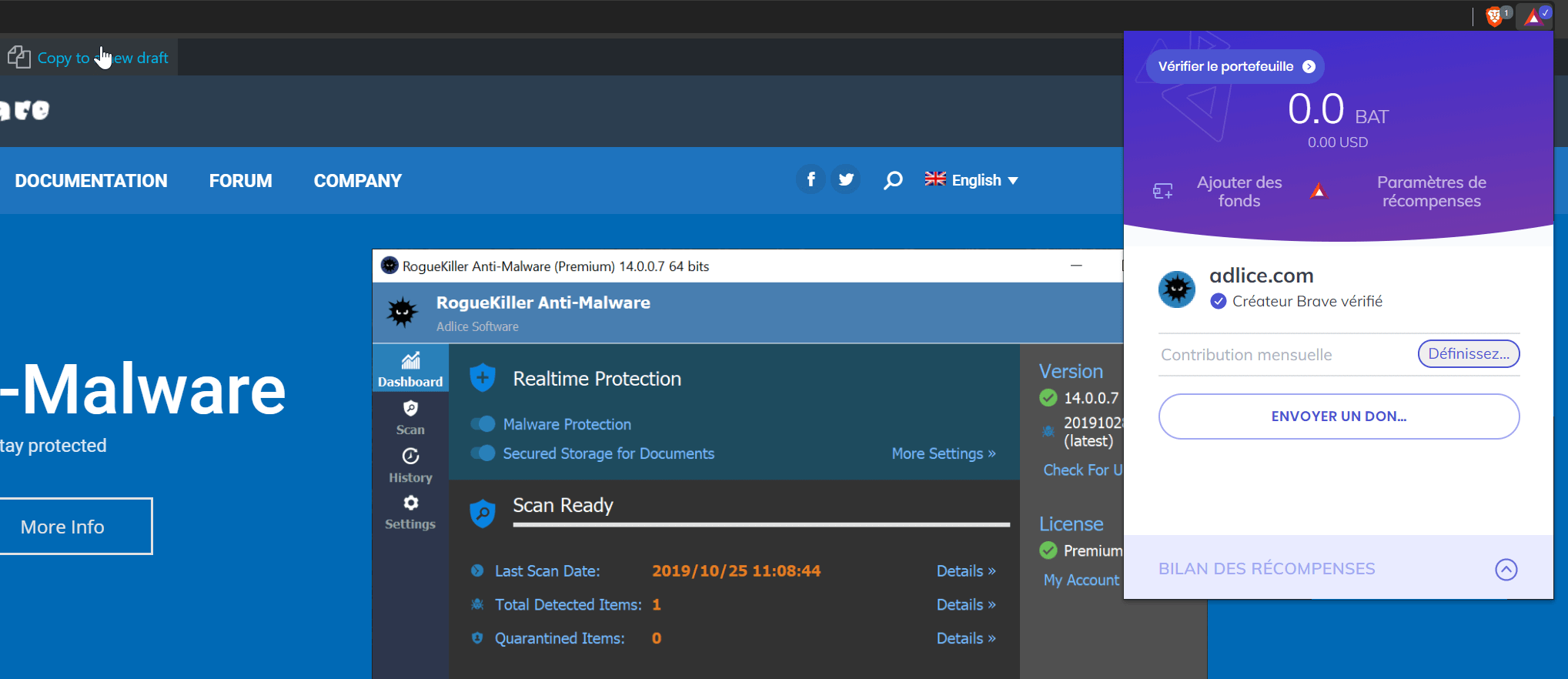Viewport: 1568px width, 679px height.
Task: Open the Facebook page icon
Action: (811, 179)
